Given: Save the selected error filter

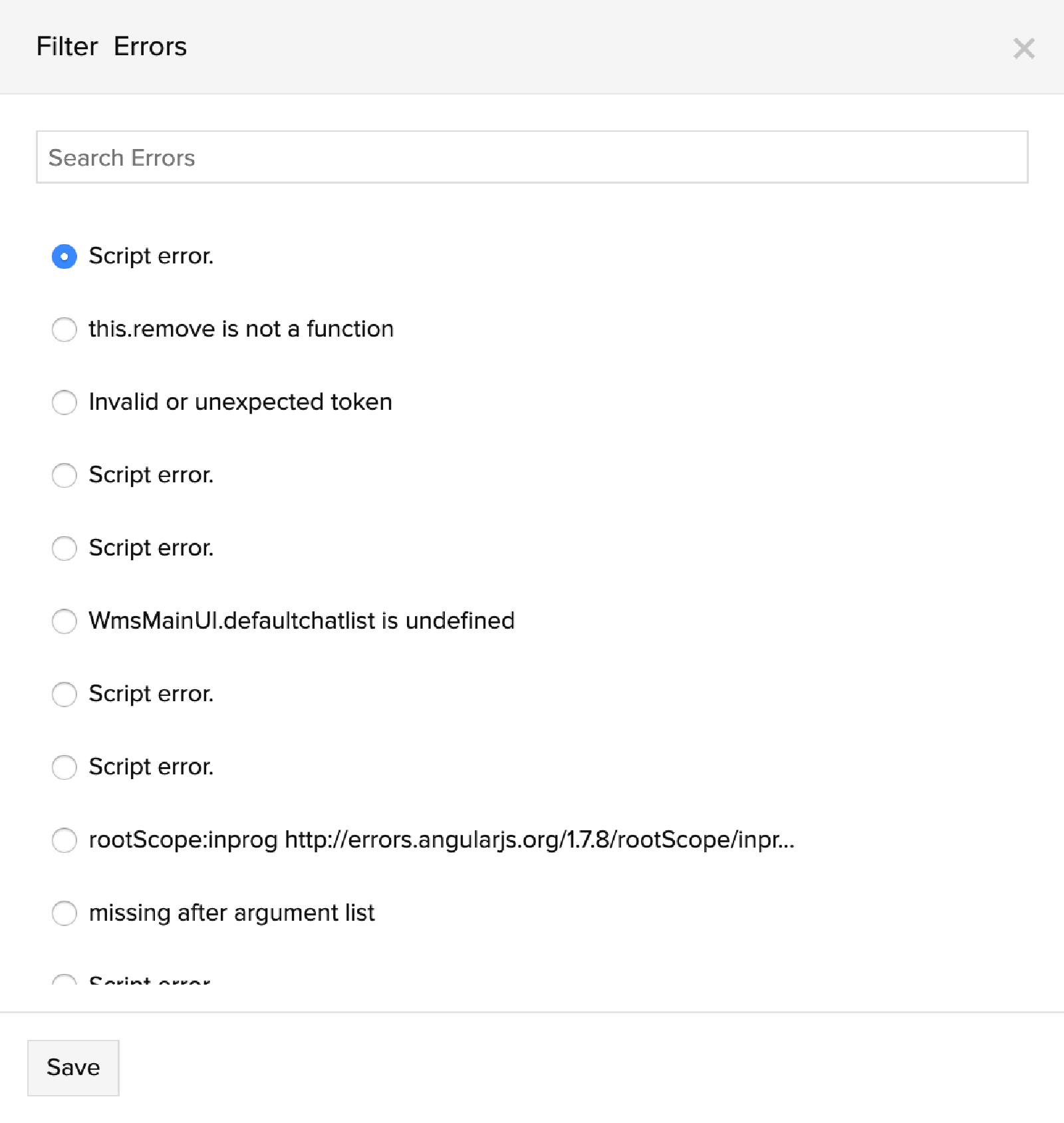Looking at the screenshot, I should [73, 1068].
